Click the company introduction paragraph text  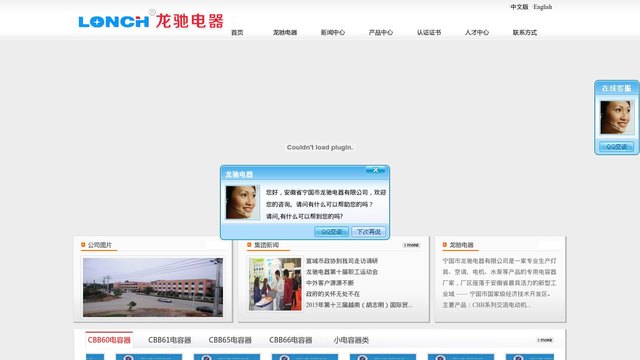coord(500,283)
